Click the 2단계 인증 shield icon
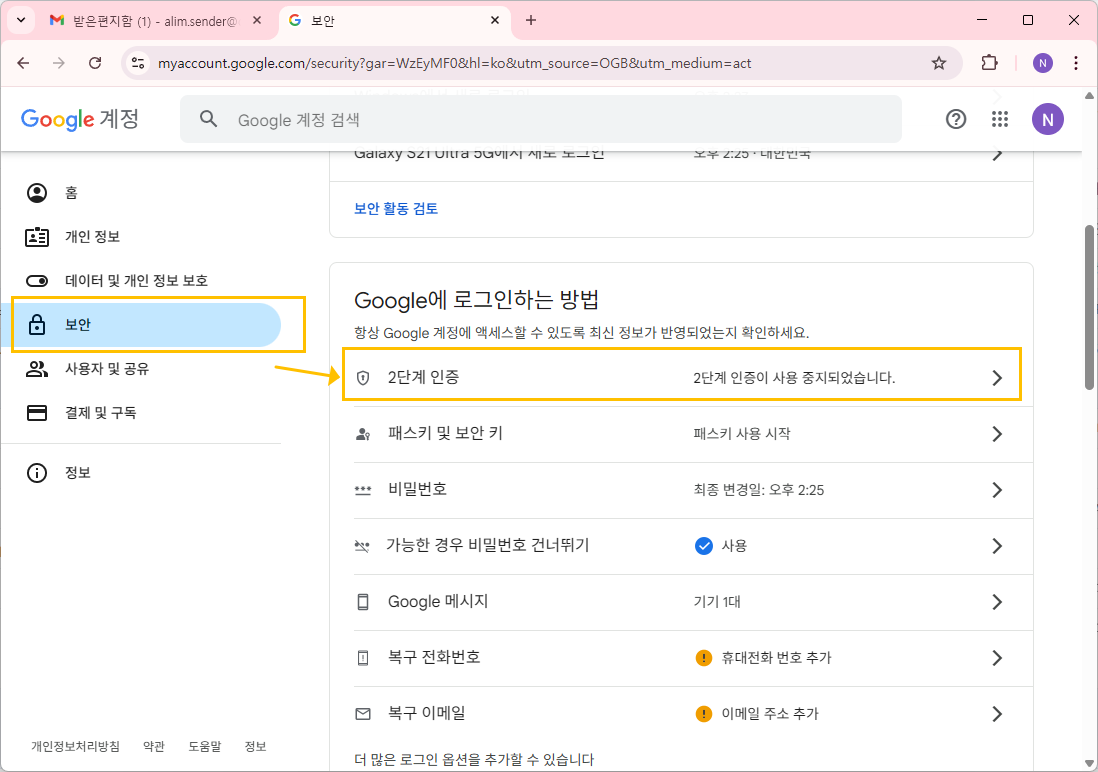This screenshot has width=1098, height=772. (x=363, y=378)
